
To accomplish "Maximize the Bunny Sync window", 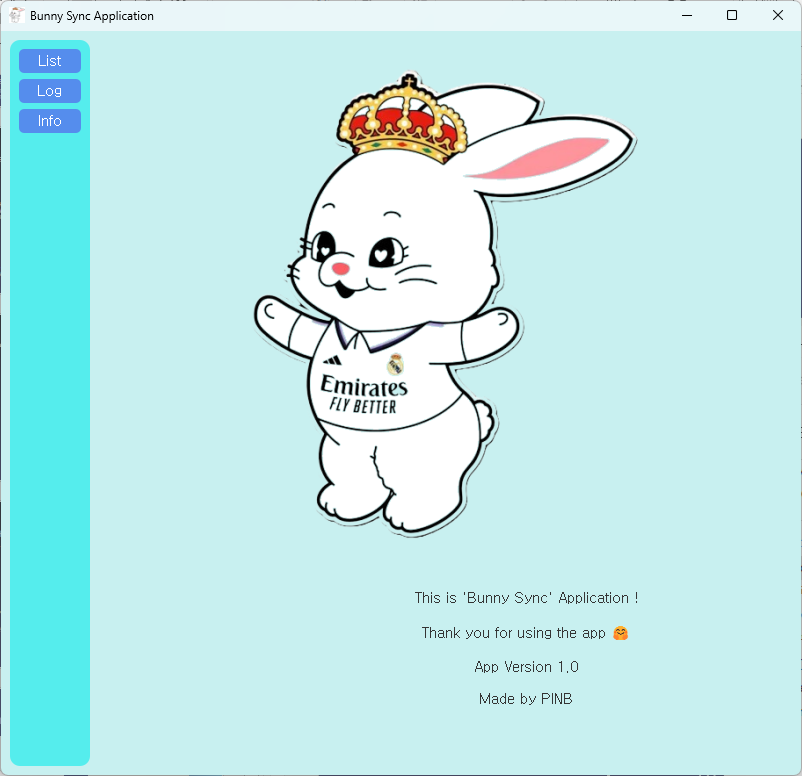I will tap(732, 16).
